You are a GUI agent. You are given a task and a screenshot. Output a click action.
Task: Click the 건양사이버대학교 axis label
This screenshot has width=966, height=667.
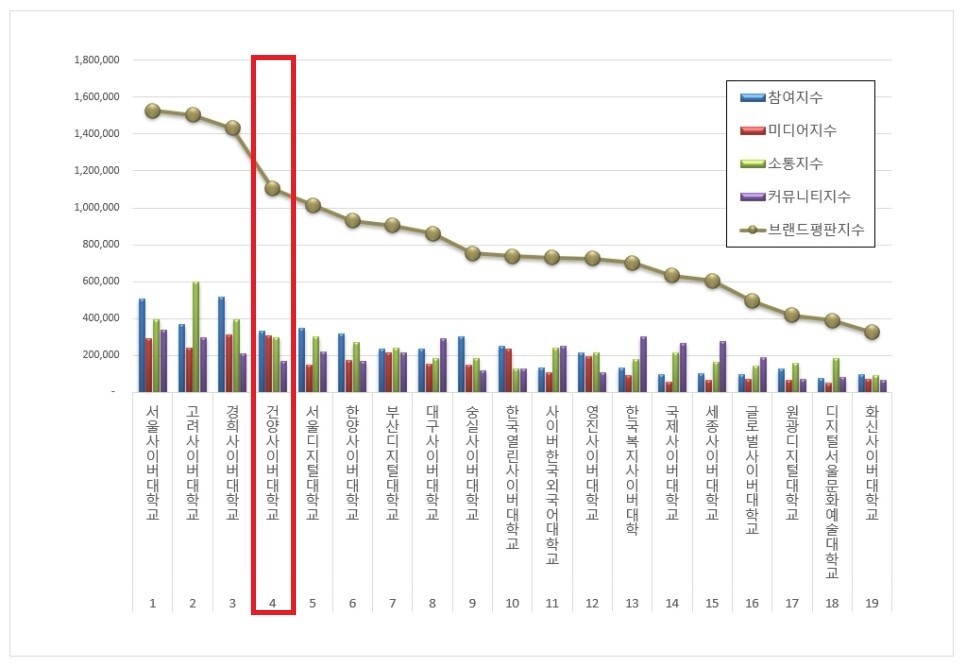pyautogui.click(x=272, y=462)
